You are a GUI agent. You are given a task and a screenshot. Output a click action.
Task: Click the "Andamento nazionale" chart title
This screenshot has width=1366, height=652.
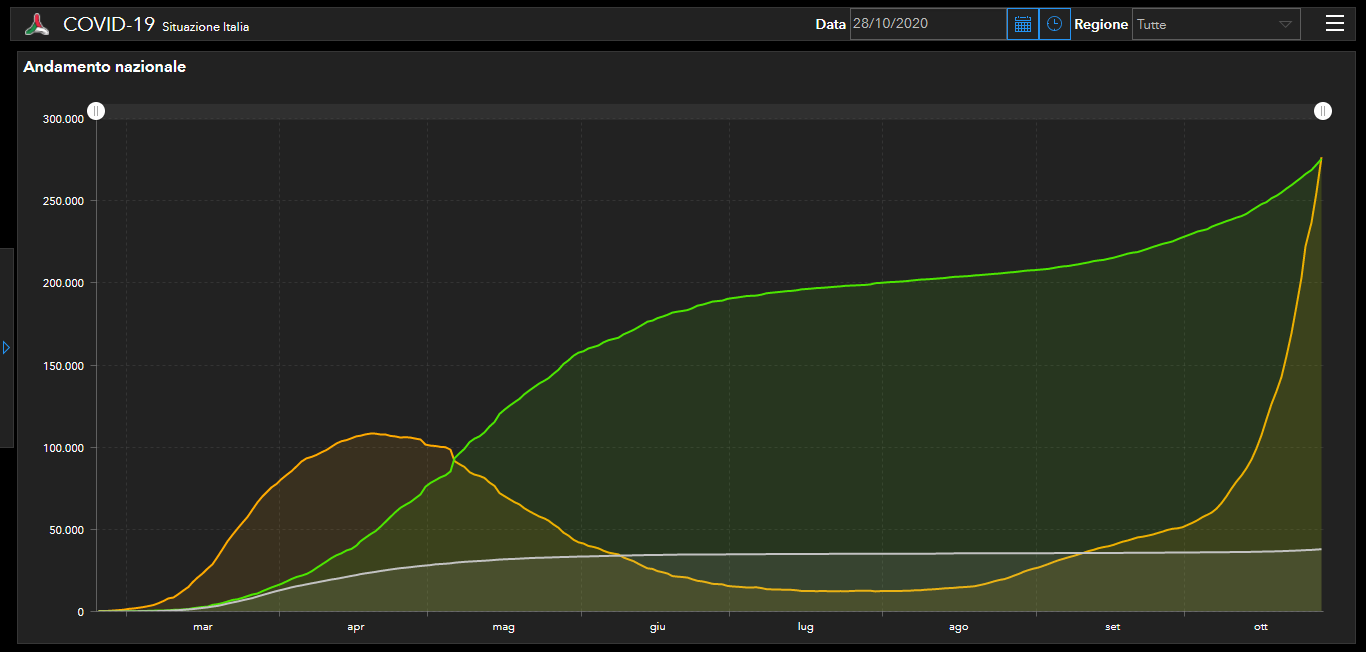[x=104, y=67]
